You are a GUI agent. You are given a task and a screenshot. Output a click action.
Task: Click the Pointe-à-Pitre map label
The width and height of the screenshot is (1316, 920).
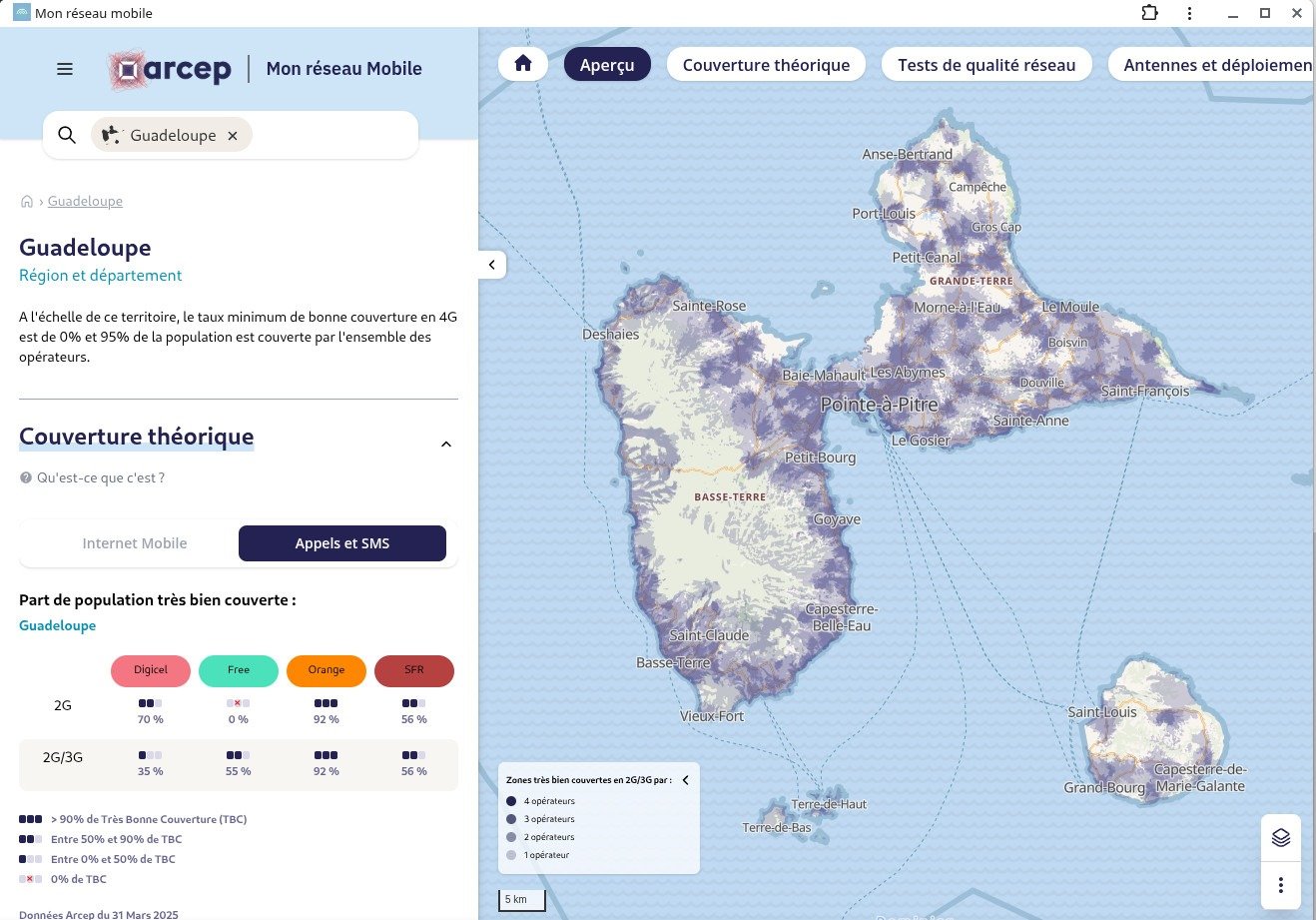pyautogui.click(x=879, y=405)
